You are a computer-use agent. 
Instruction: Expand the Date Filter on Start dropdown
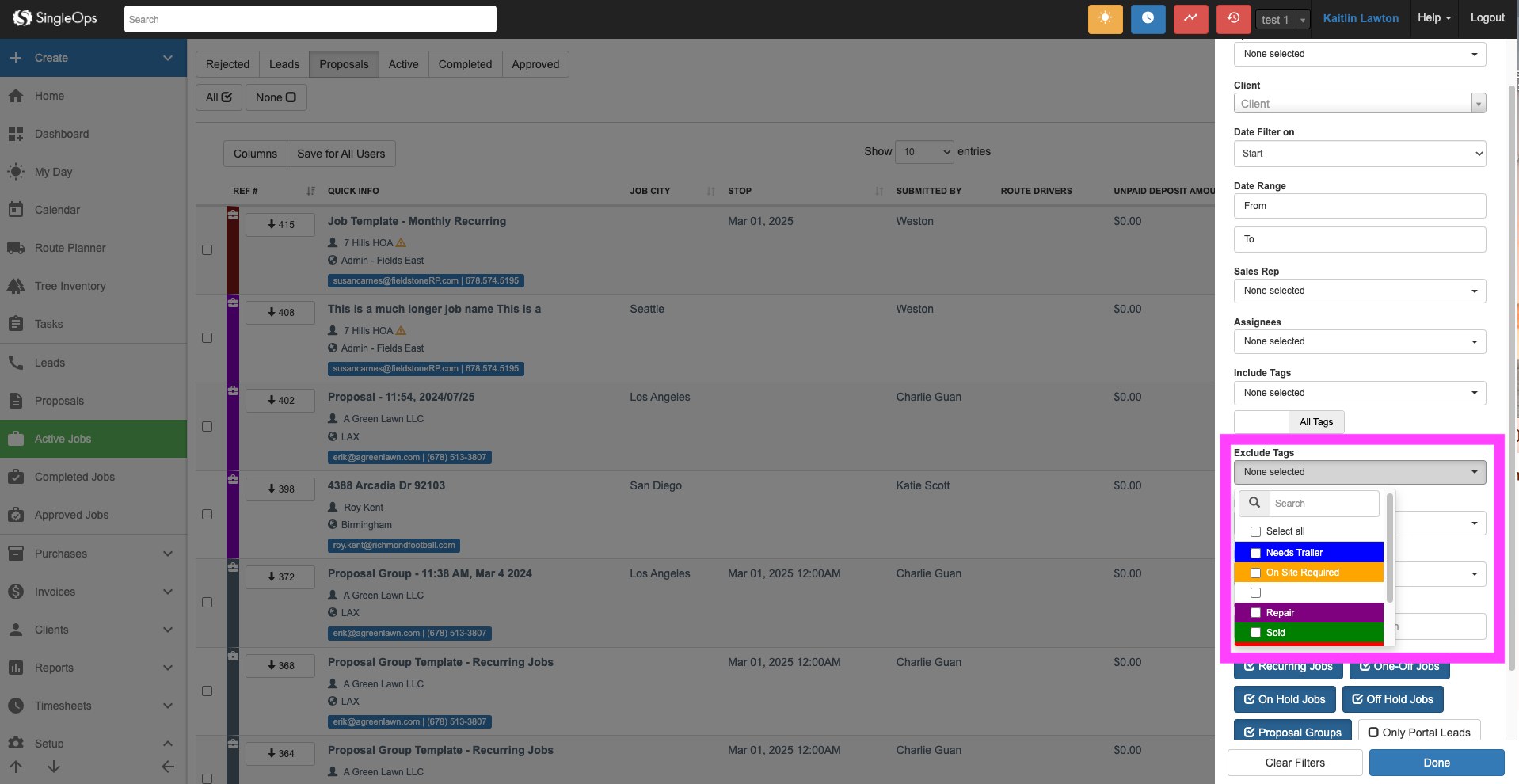coord(1359,154)
